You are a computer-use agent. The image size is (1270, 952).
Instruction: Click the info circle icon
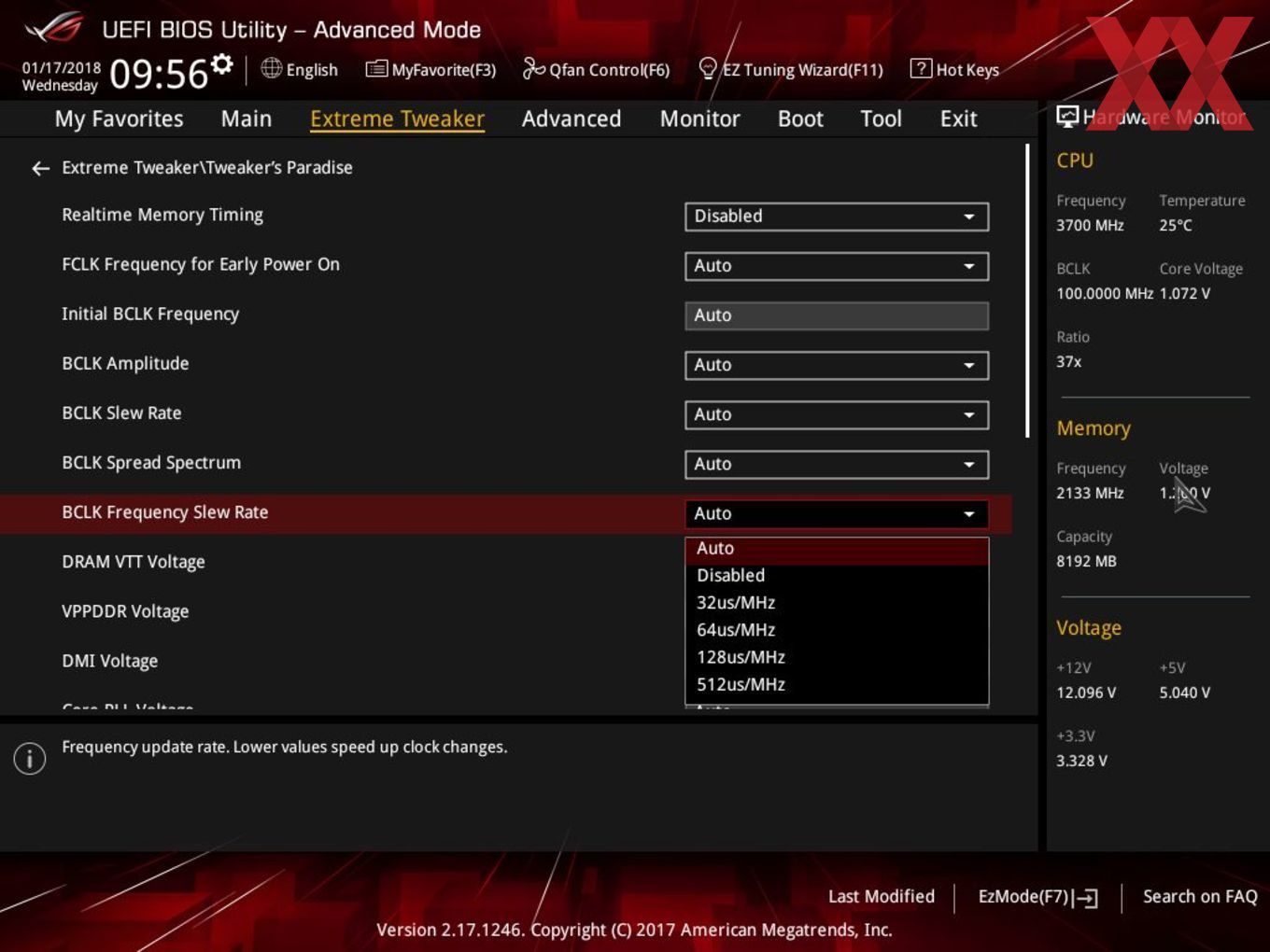coord(30,758)
